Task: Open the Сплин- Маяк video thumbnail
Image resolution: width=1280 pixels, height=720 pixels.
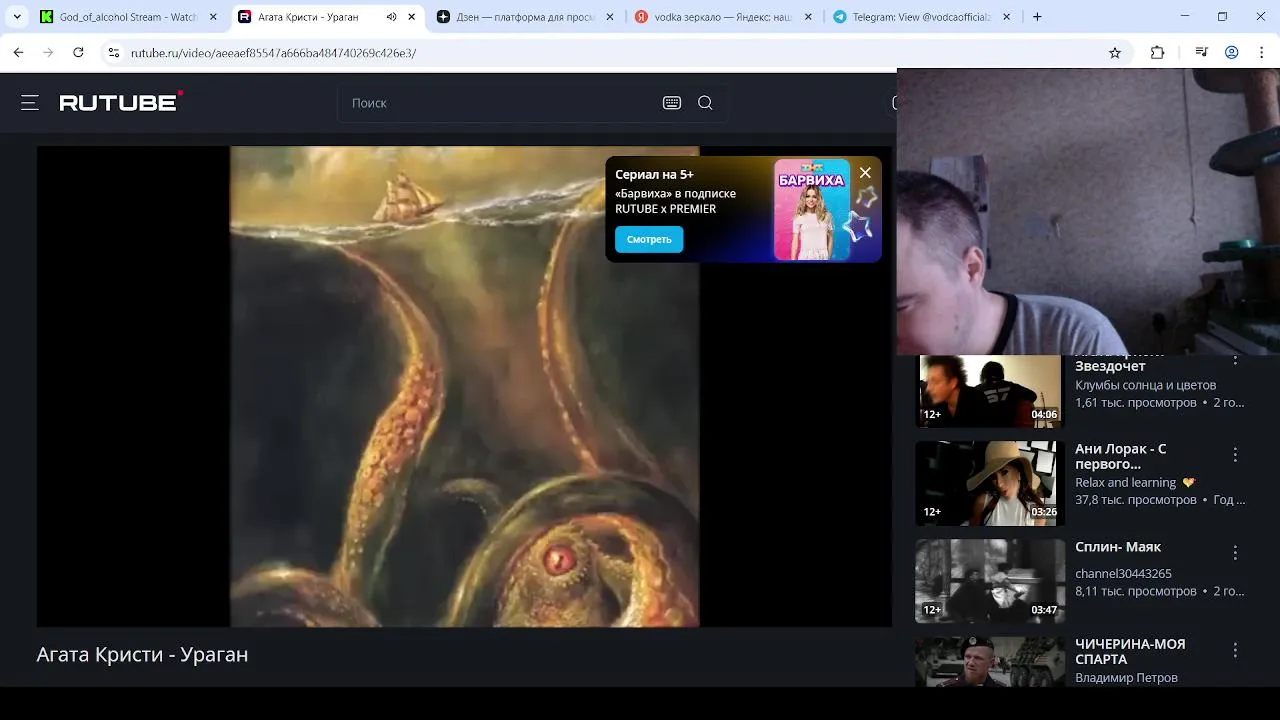Action: [990, 581]
